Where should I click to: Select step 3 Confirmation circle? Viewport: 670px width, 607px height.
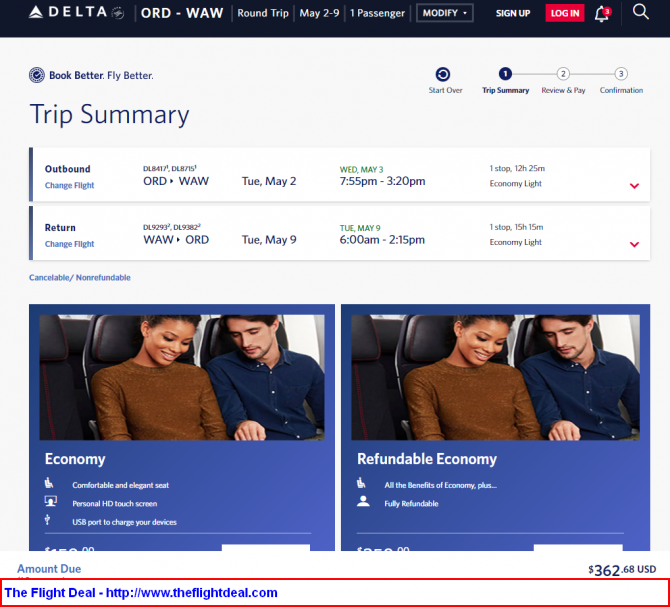coord(621,74)
